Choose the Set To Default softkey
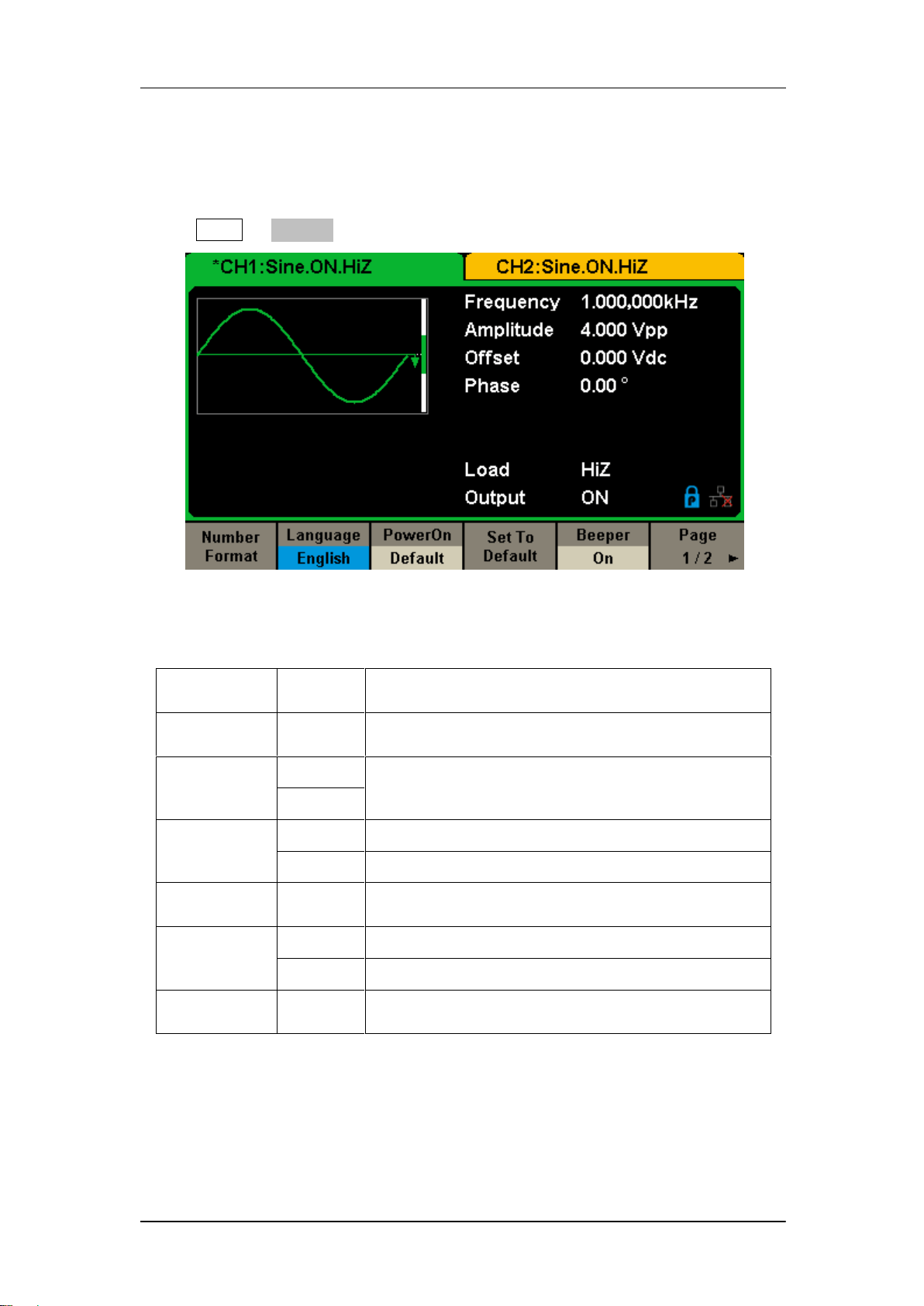Image resolution: width=924 pixels, height=1306 pixels. click(x=510, y=546)
